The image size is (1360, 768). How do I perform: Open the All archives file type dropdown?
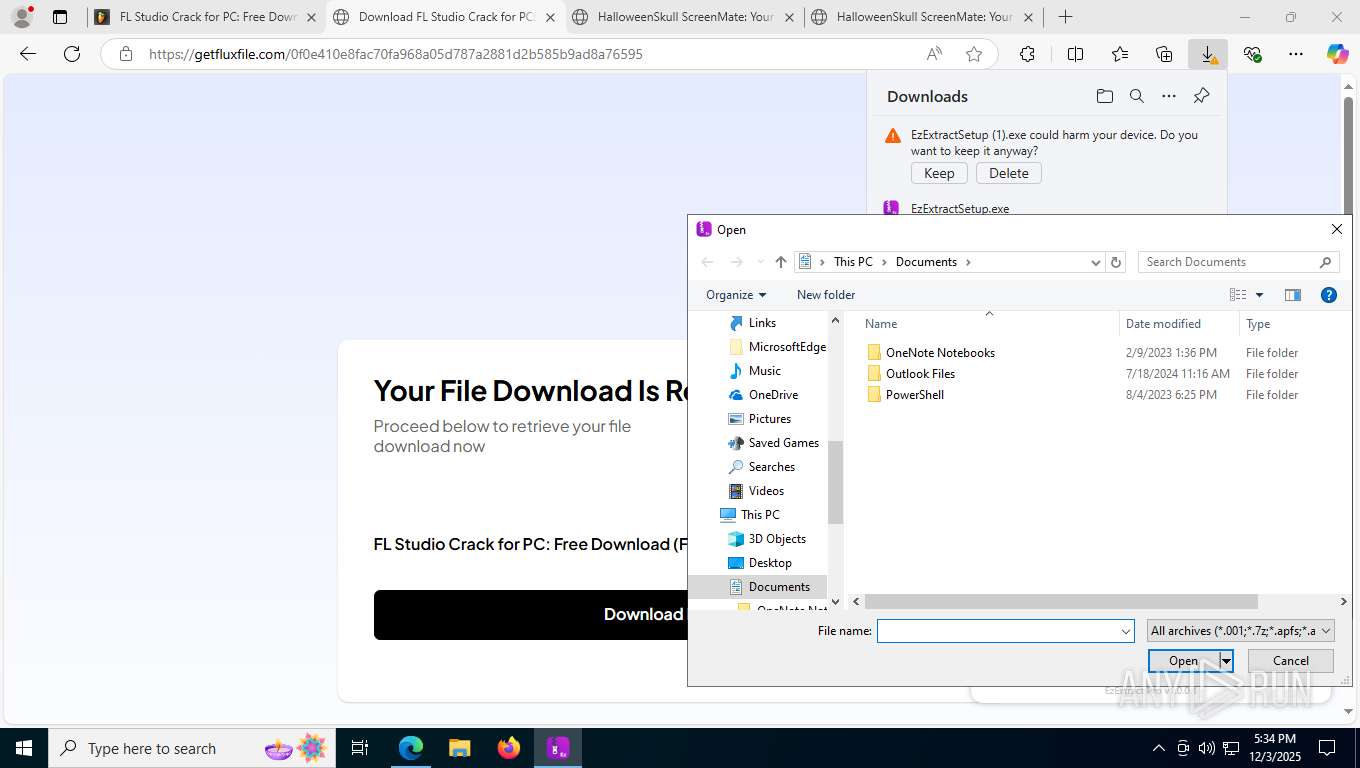click(x=1241, y=631)
